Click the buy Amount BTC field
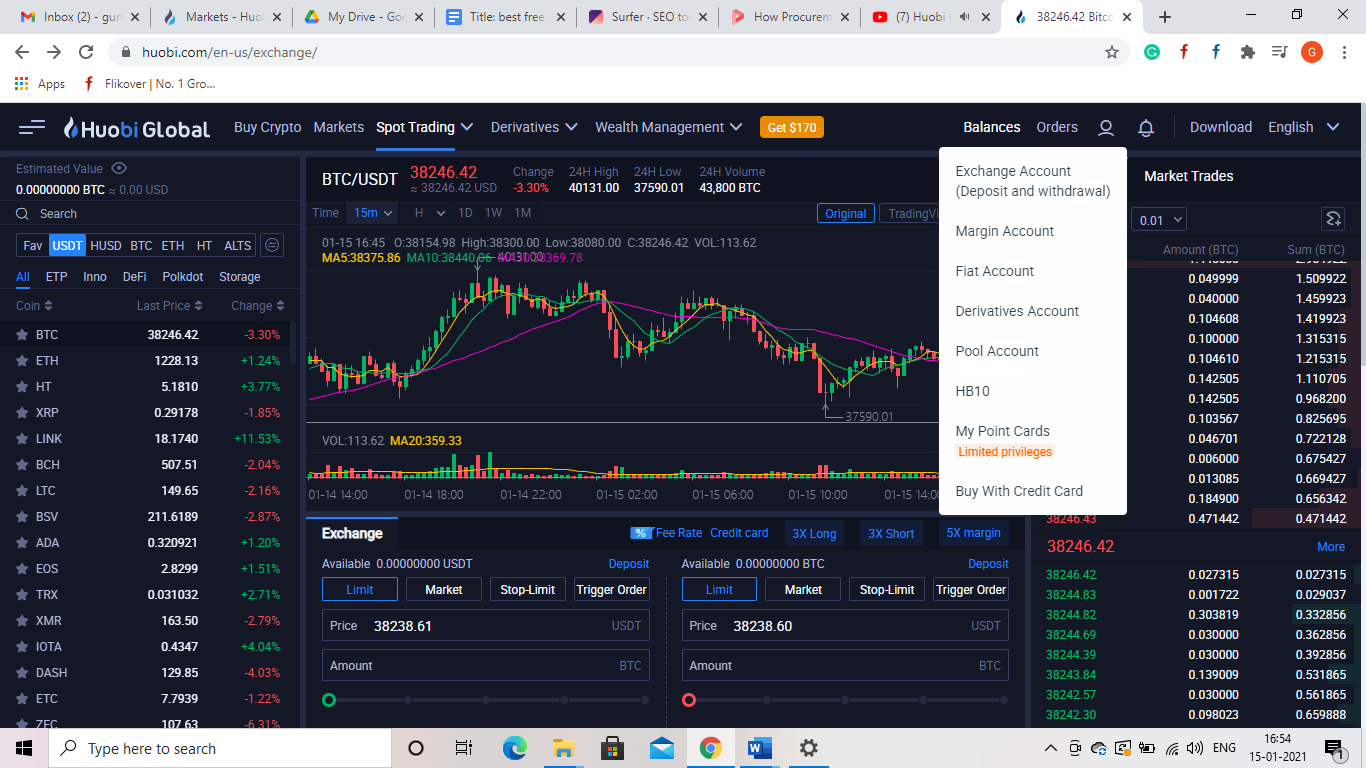Image resolution: width=1366 pixels, height=768 pixels. (x=486, y=666)
